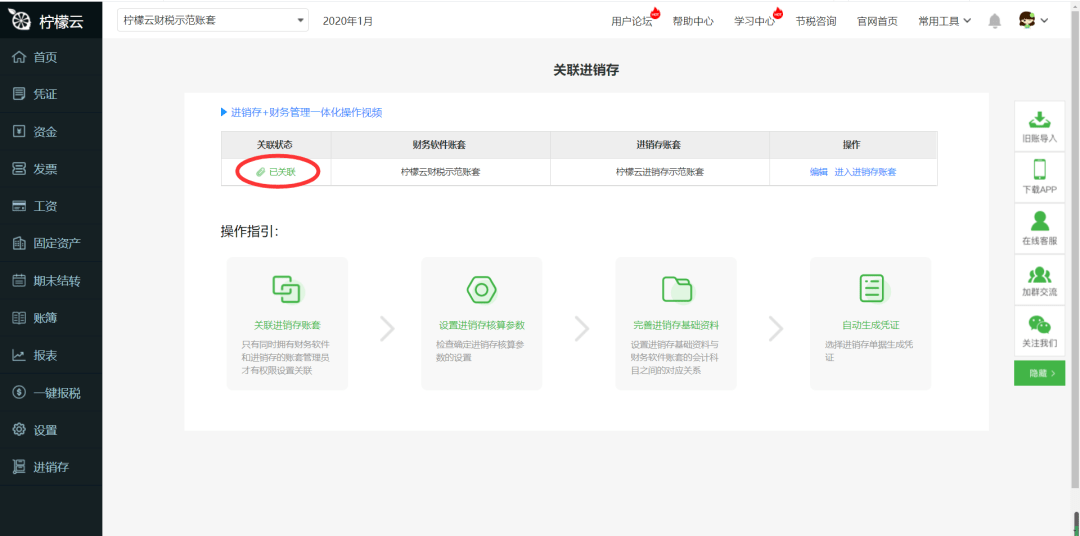Click the 完善进销存基础资料 step title
The height and width of the screenshot is (536, 1080).
[x=676, y=325]
